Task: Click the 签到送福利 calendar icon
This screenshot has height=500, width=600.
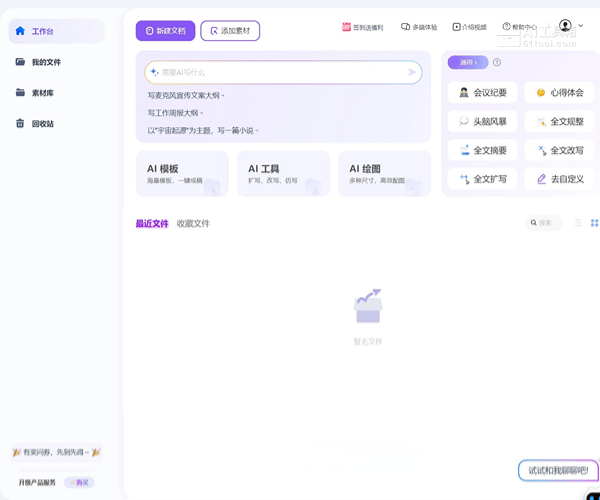Action: tap(346, 27)
